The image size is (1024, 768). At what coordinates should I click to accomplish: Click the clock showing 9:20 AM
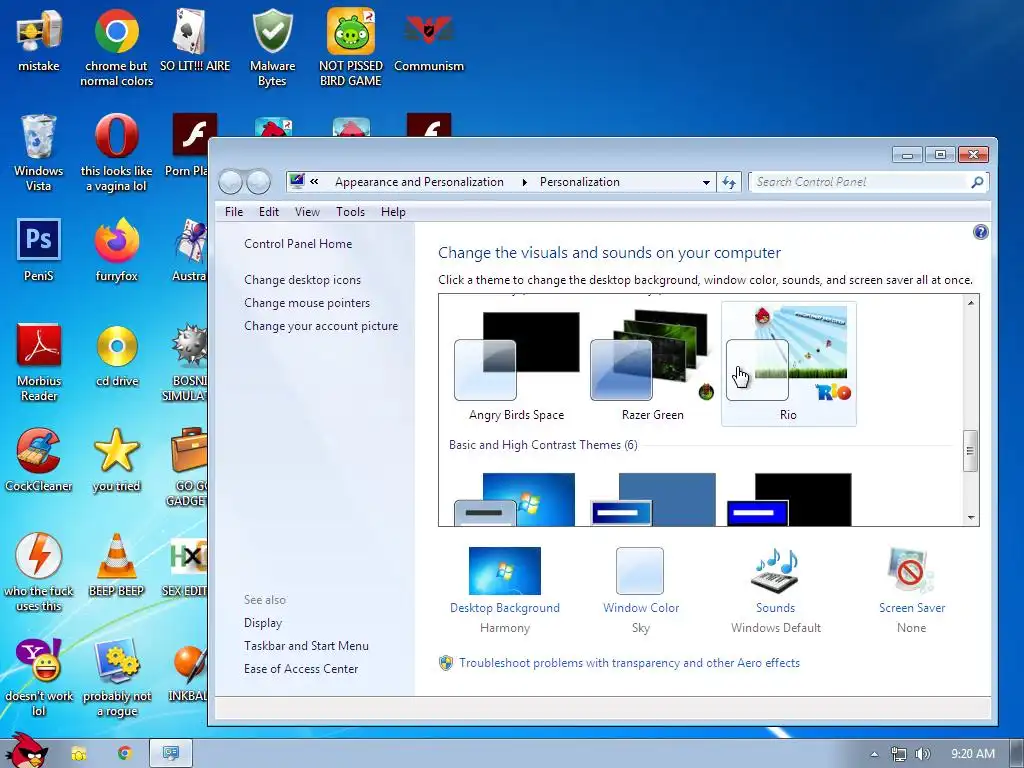coord(973,754)
